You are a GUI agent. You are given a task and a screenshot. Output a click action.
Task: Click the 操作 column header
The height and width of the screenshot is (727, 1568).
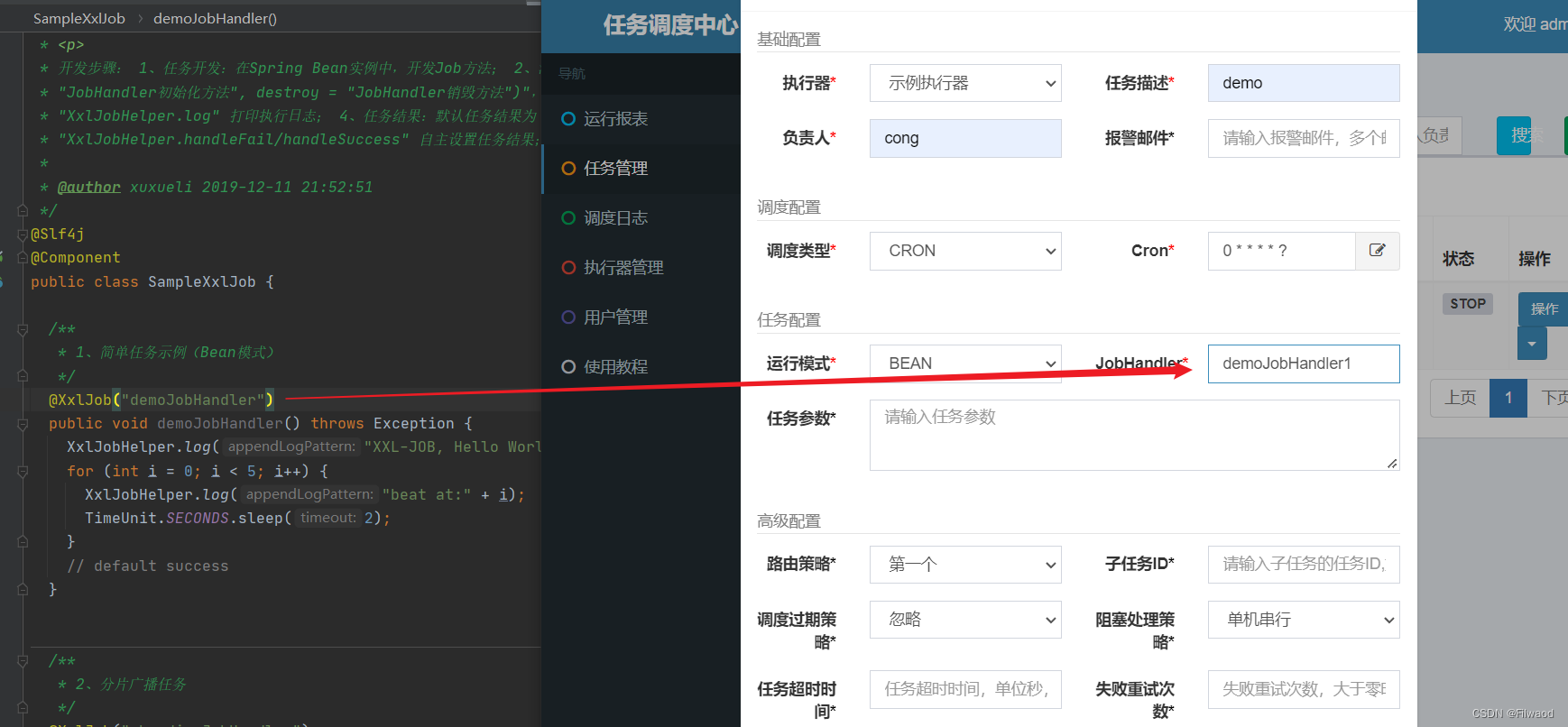tap(1534, 259)
